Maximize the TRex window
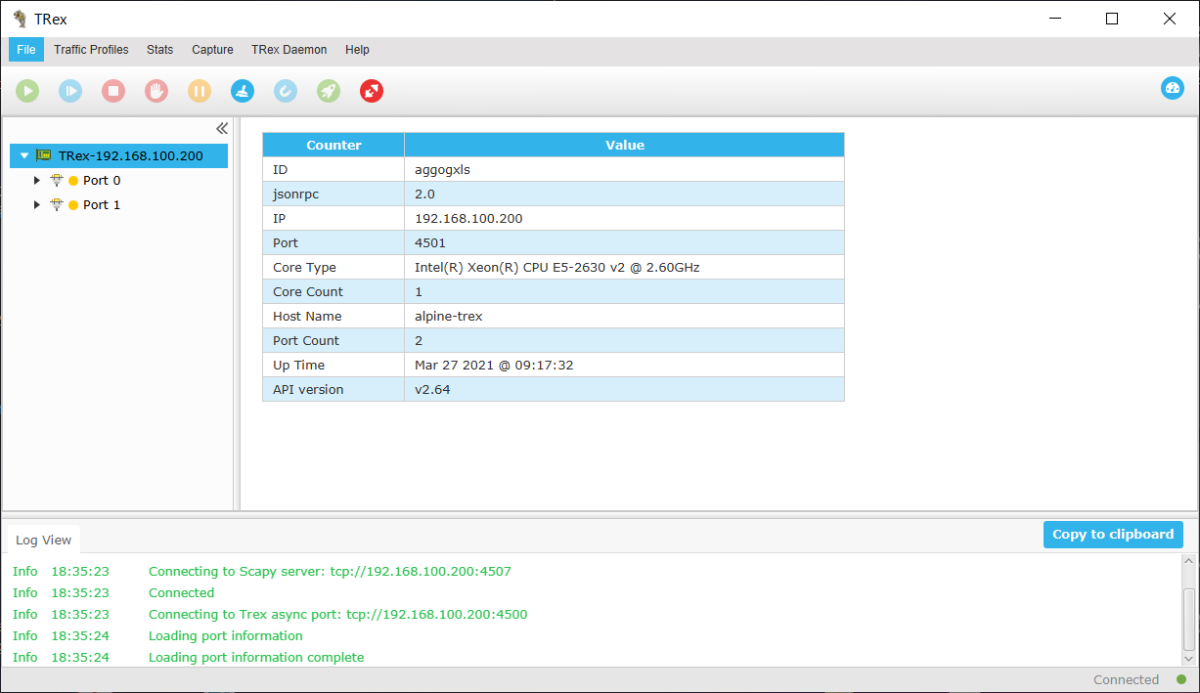The width and height of the screenshot is (1200, 693). 1112,19
